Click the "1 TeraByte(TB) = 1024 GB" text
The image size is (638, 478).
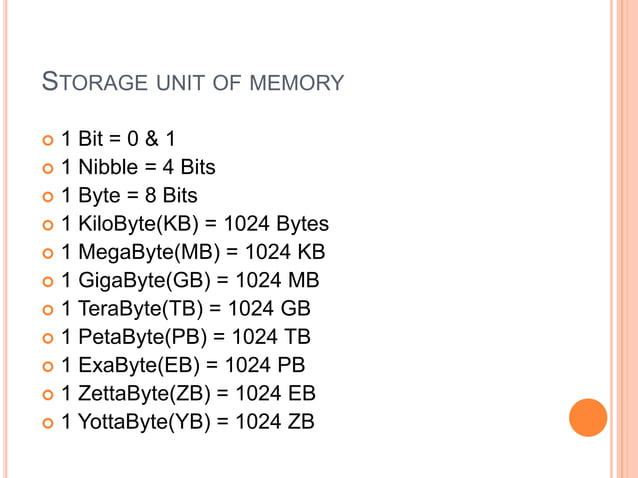click(186, 308)
